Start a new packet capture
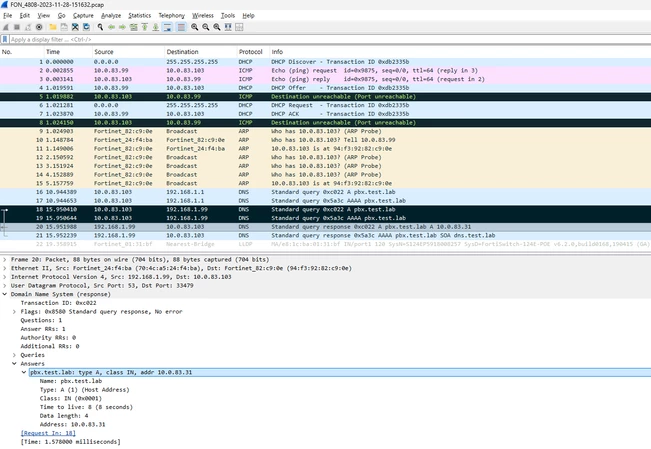The width and height of the screenshot is (651, 449). pos(5,27)
